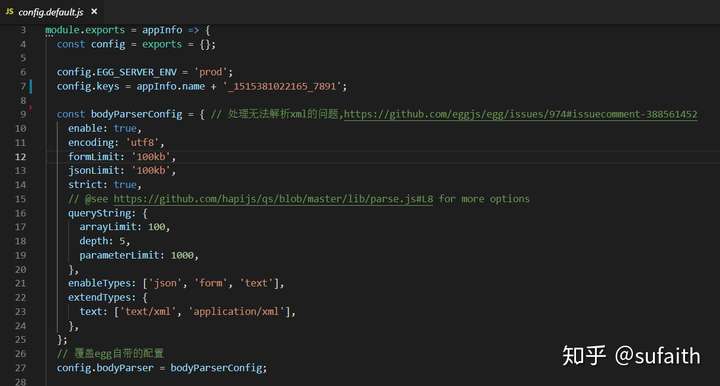Screen dimensions: 720x386
Task: Click the JS file icon on the tab
Action: click(9, 11)
